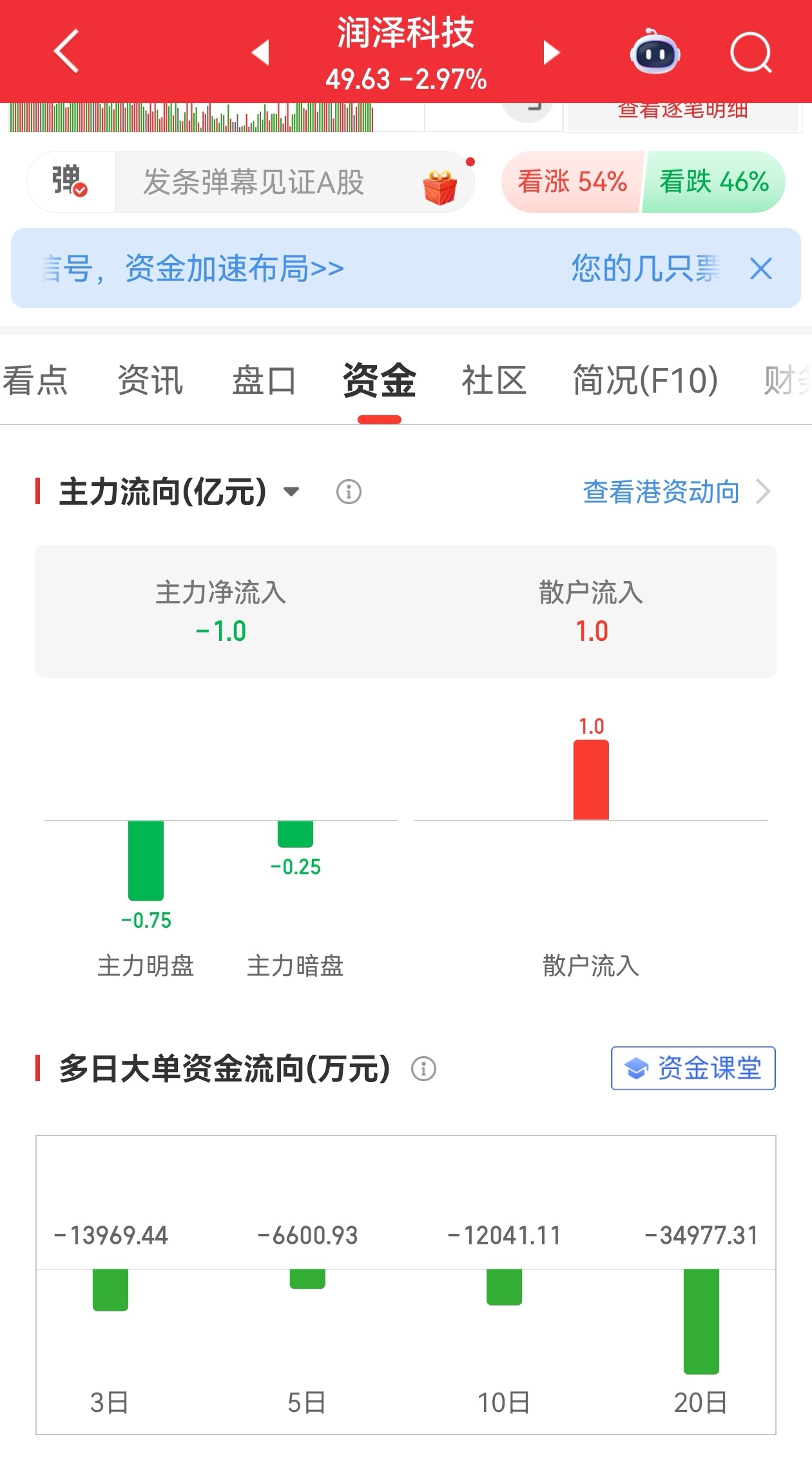Tap the back arrow in header
The image size is (812, 1479).
click(66, 51)
